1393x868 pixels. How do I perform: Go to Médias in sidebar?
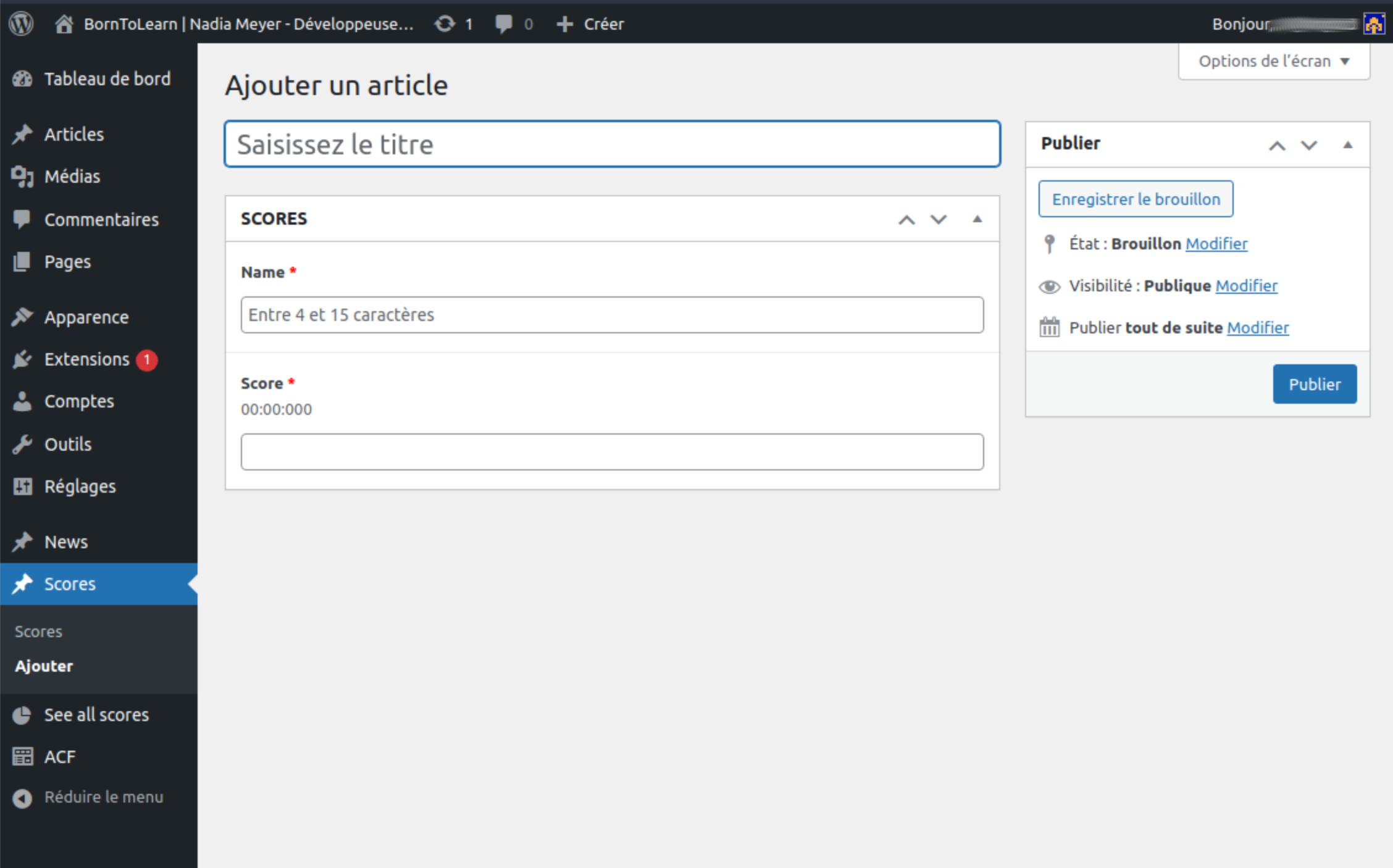(99, 177)
